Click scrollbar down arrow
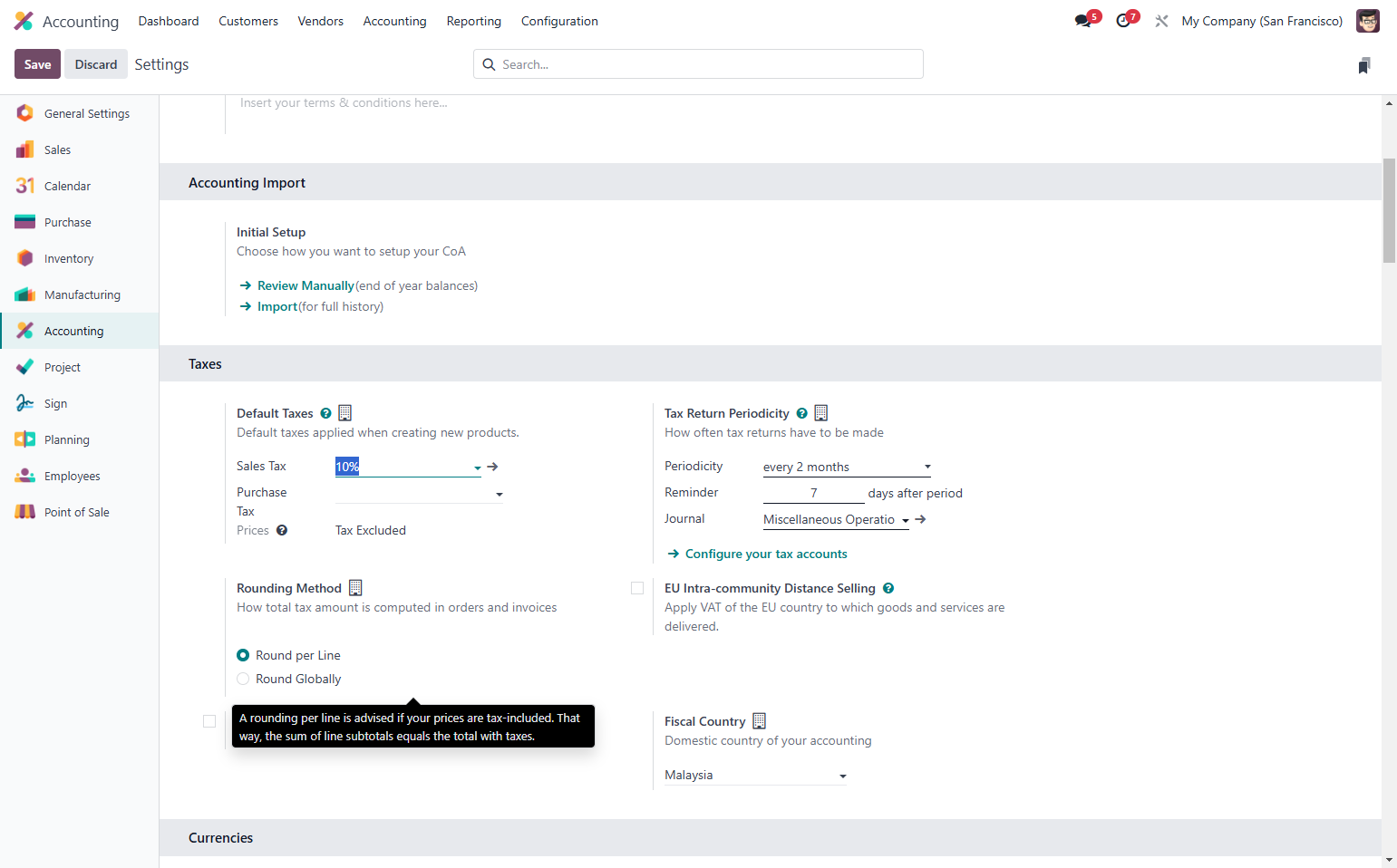 1389,860
